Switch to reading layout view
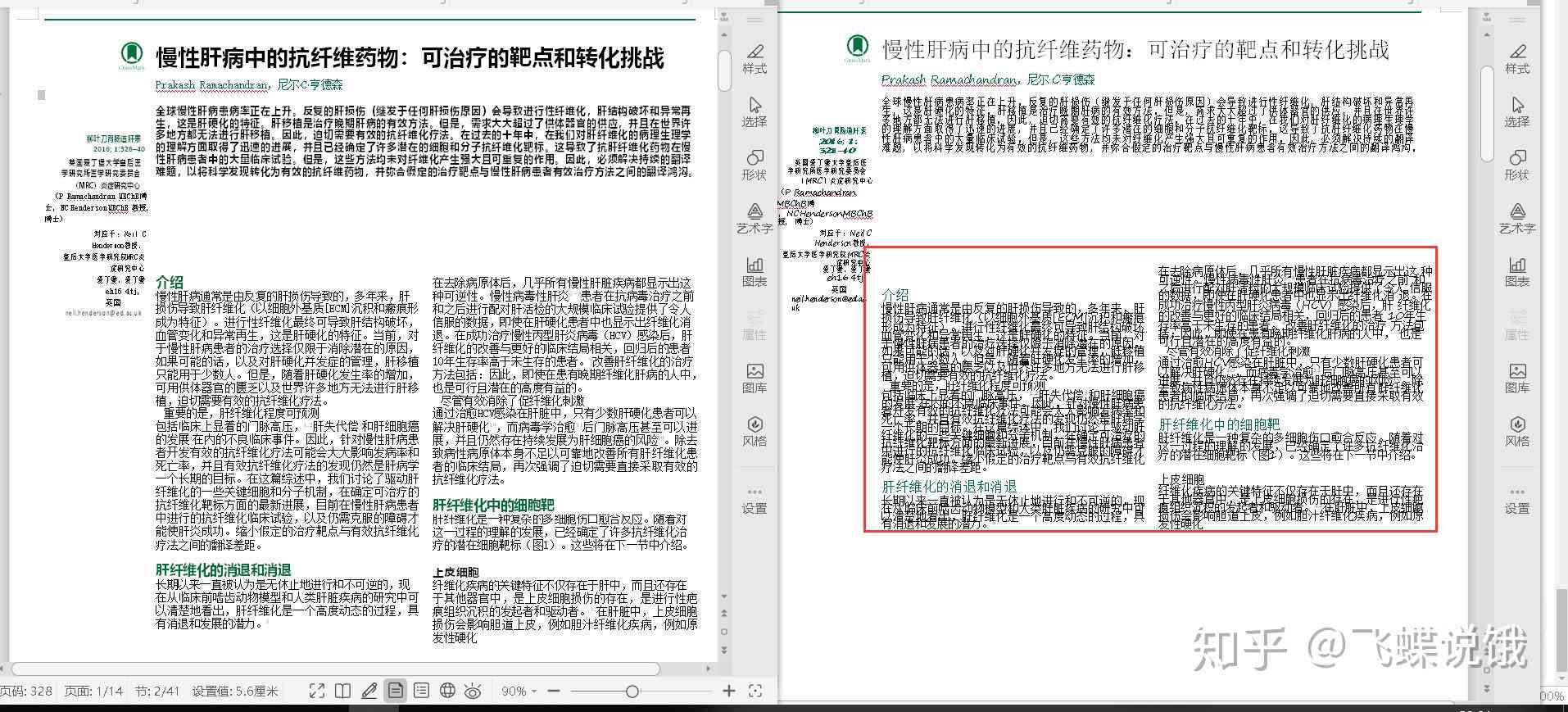 (x=343, y=692)
